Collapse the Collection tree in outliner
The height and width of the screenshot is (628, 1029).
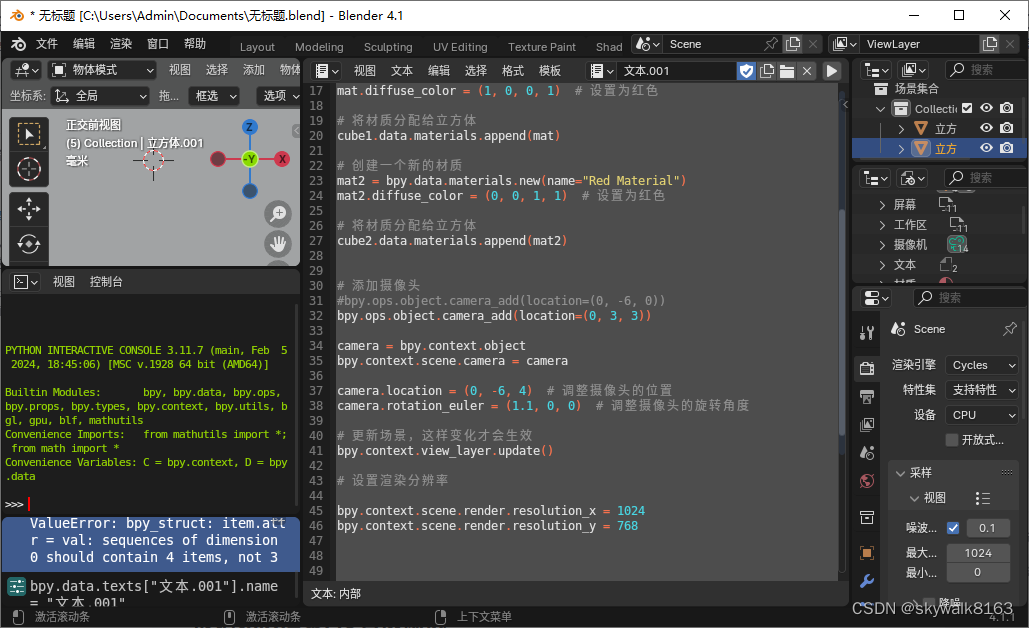tap(881, 109)
